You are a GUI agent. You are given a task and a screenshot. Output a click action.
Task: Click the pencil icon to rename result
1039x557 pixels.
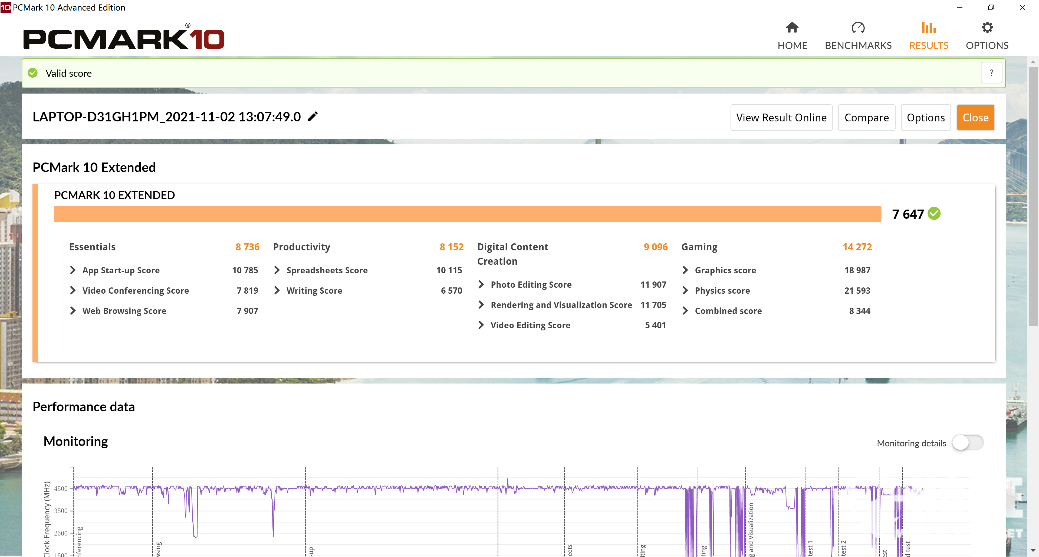pyautogui.click(x=313, y=117)
